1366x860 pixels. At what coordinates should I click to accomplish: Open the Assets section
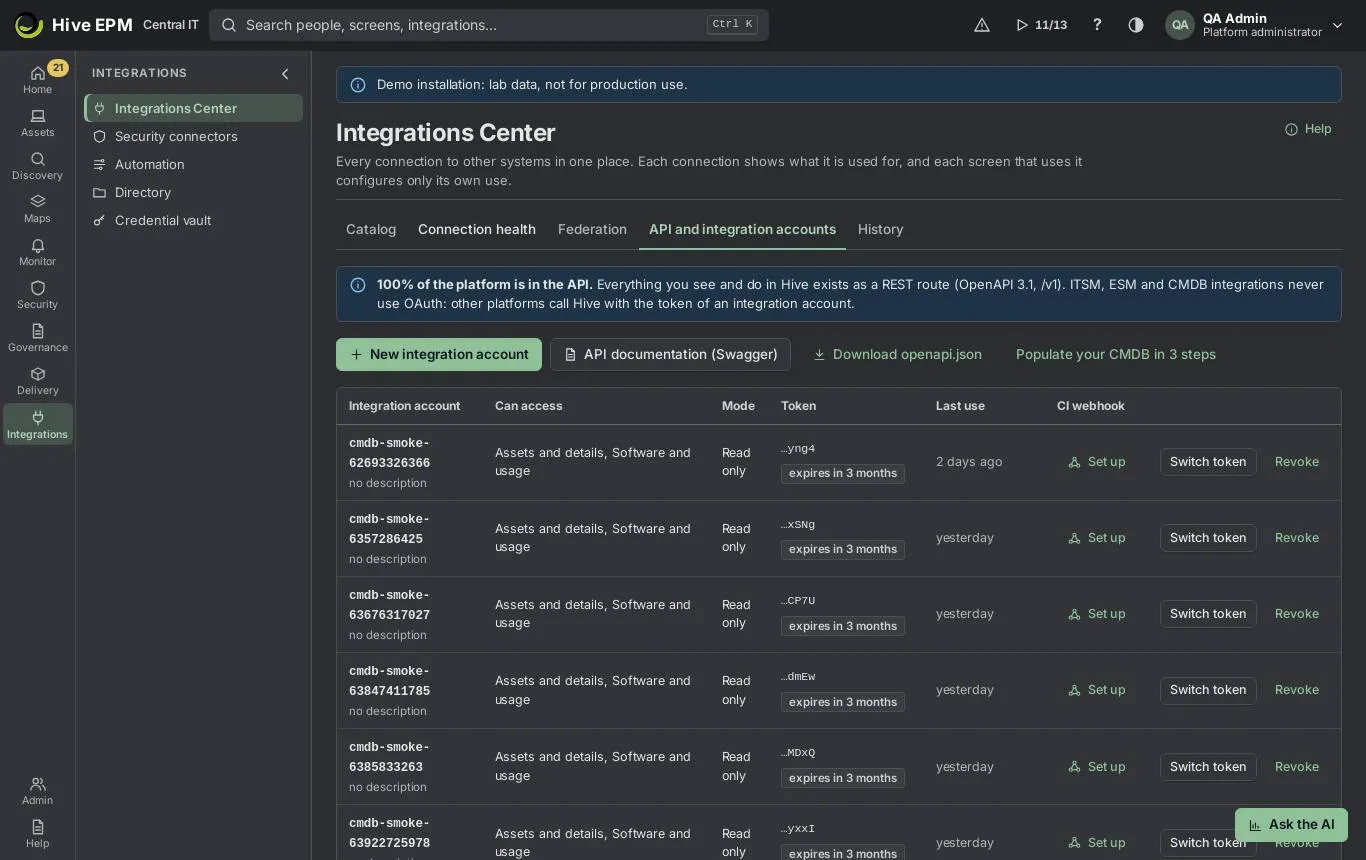[37, 123]
